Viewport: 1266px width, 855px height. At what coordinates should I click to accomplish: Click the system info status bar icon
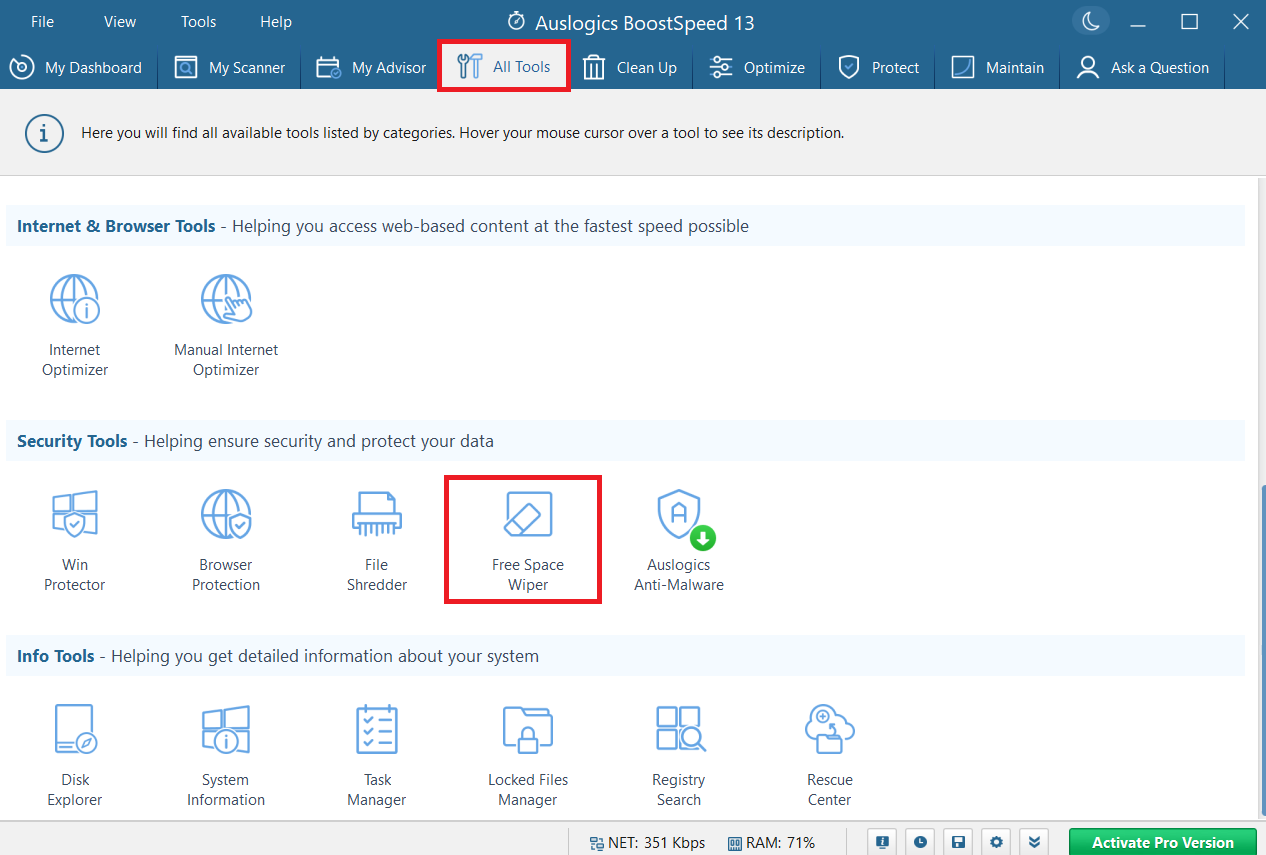click(x=881, y=842)
